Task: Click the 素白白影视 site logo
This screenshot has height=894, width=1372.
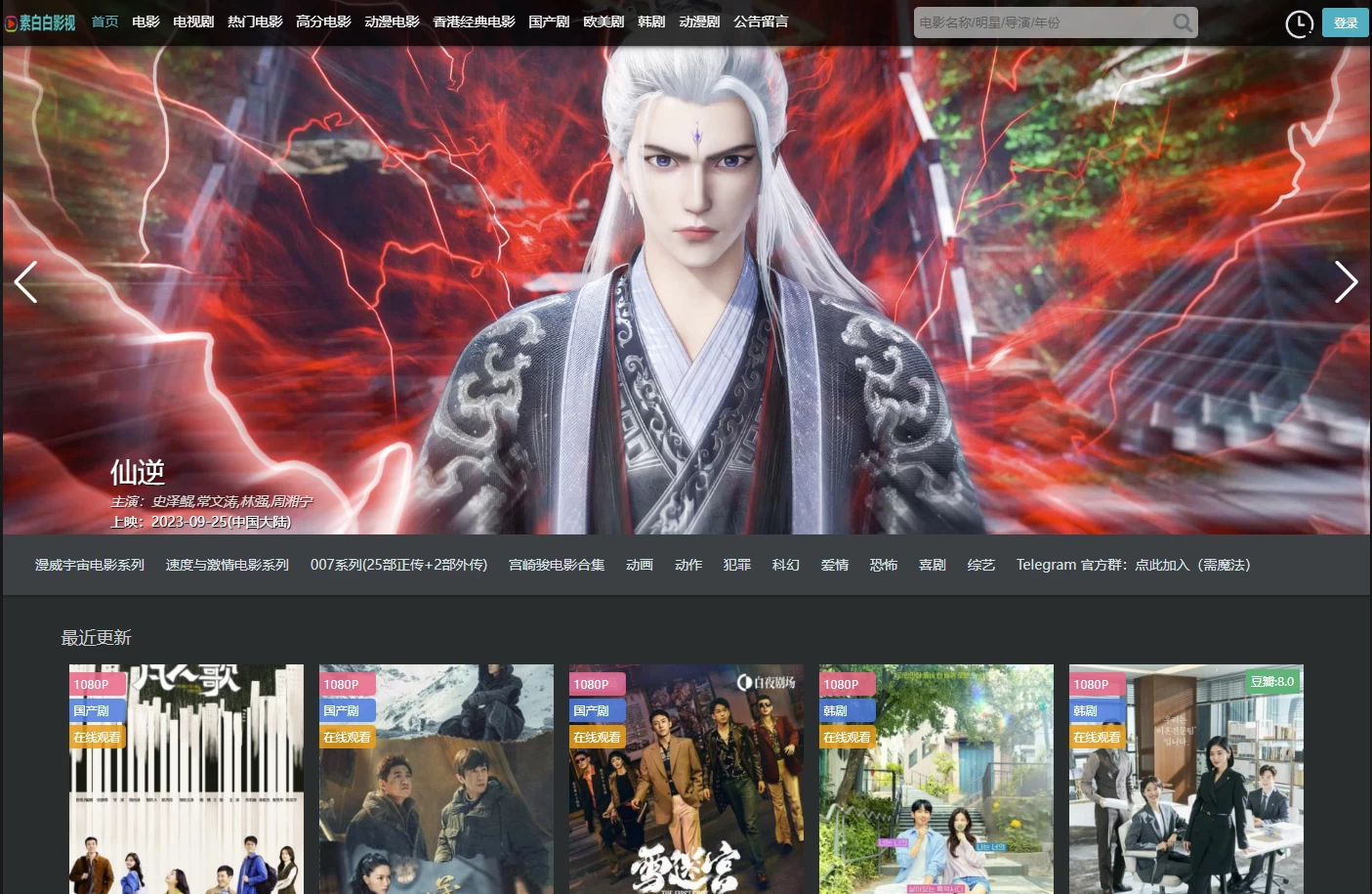Action: (40, 22)
